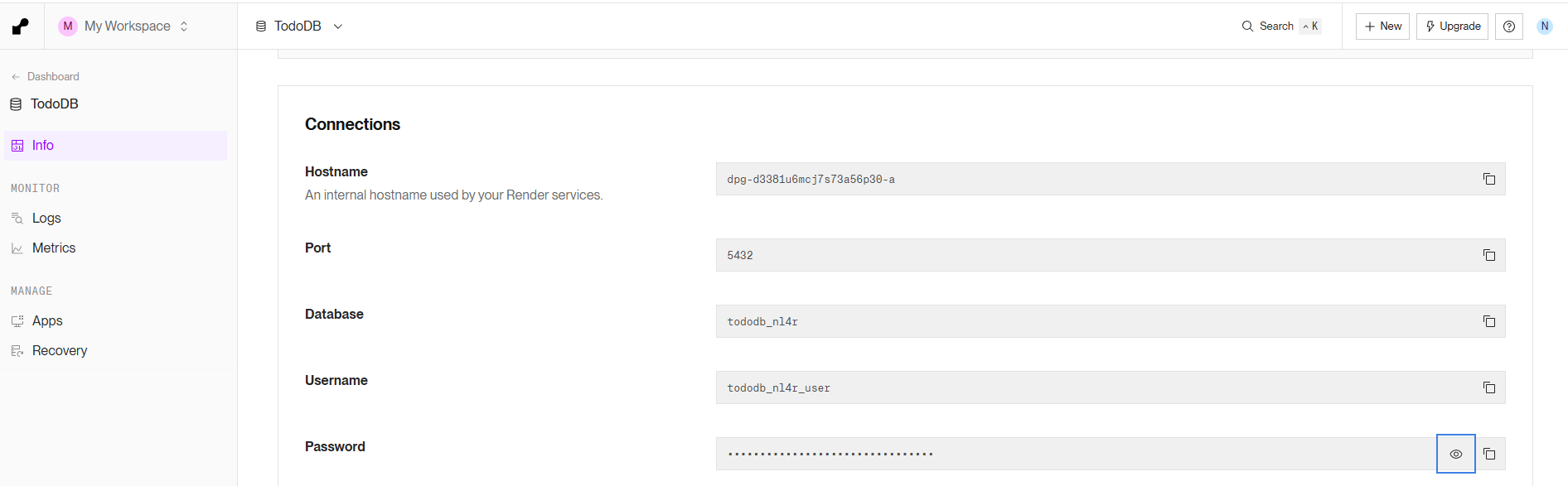This screenshot has width=1568, height=486.
Task: Select the Info sidebar item
Action: coord(115,146)
